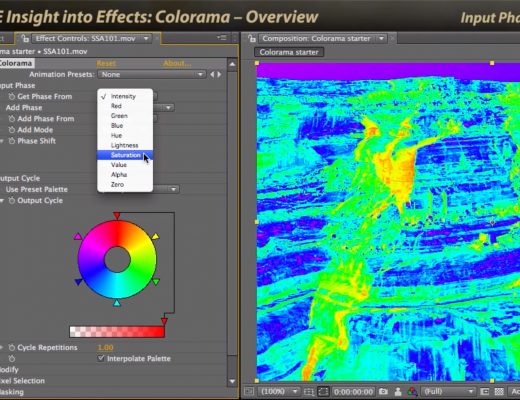Click red triangle above opacity bar
Viewport: 520px width, 400px height.
pyautogui.click(x=164, y=321)
